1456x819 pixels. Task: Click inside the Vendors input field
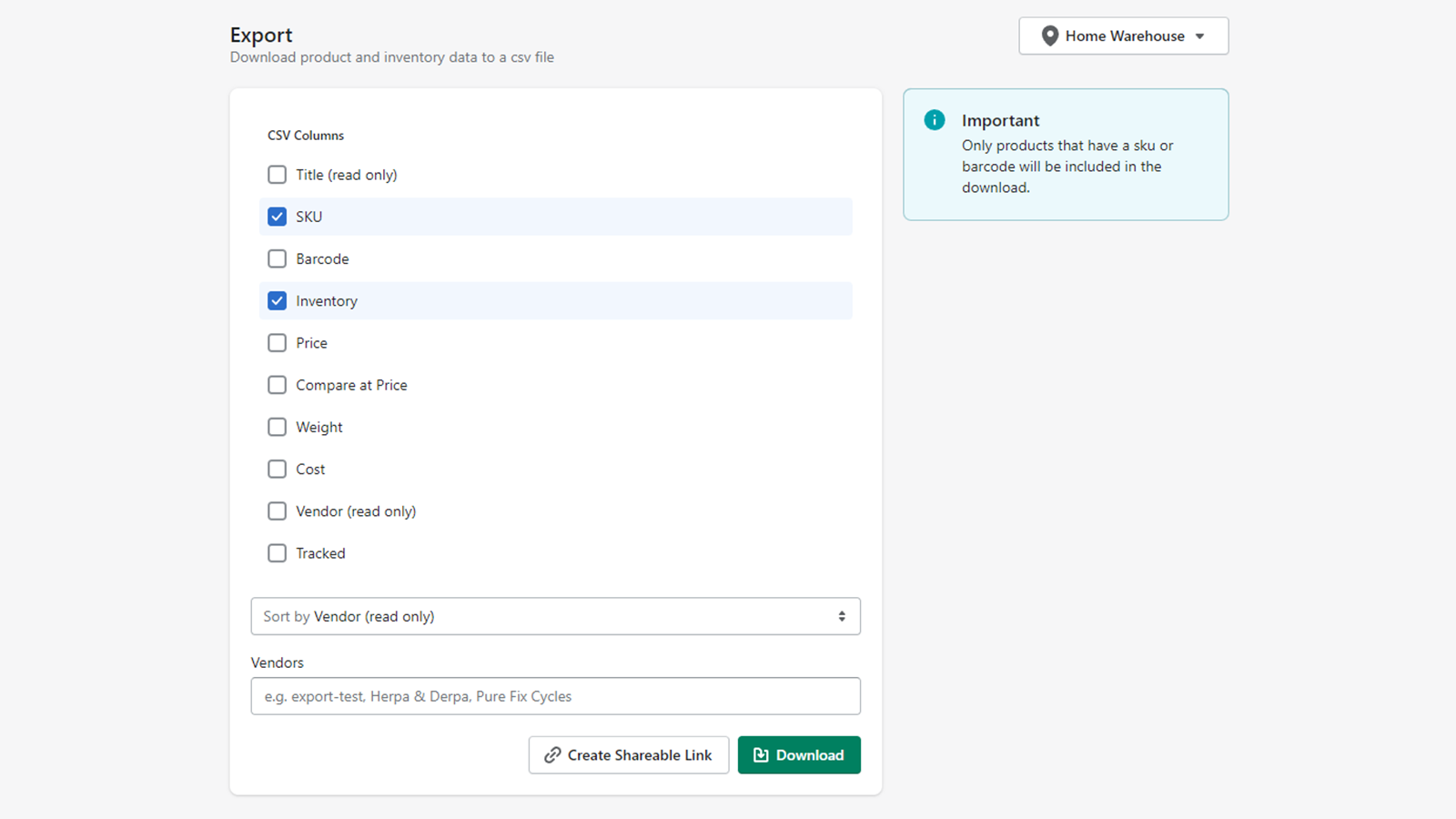555,696
